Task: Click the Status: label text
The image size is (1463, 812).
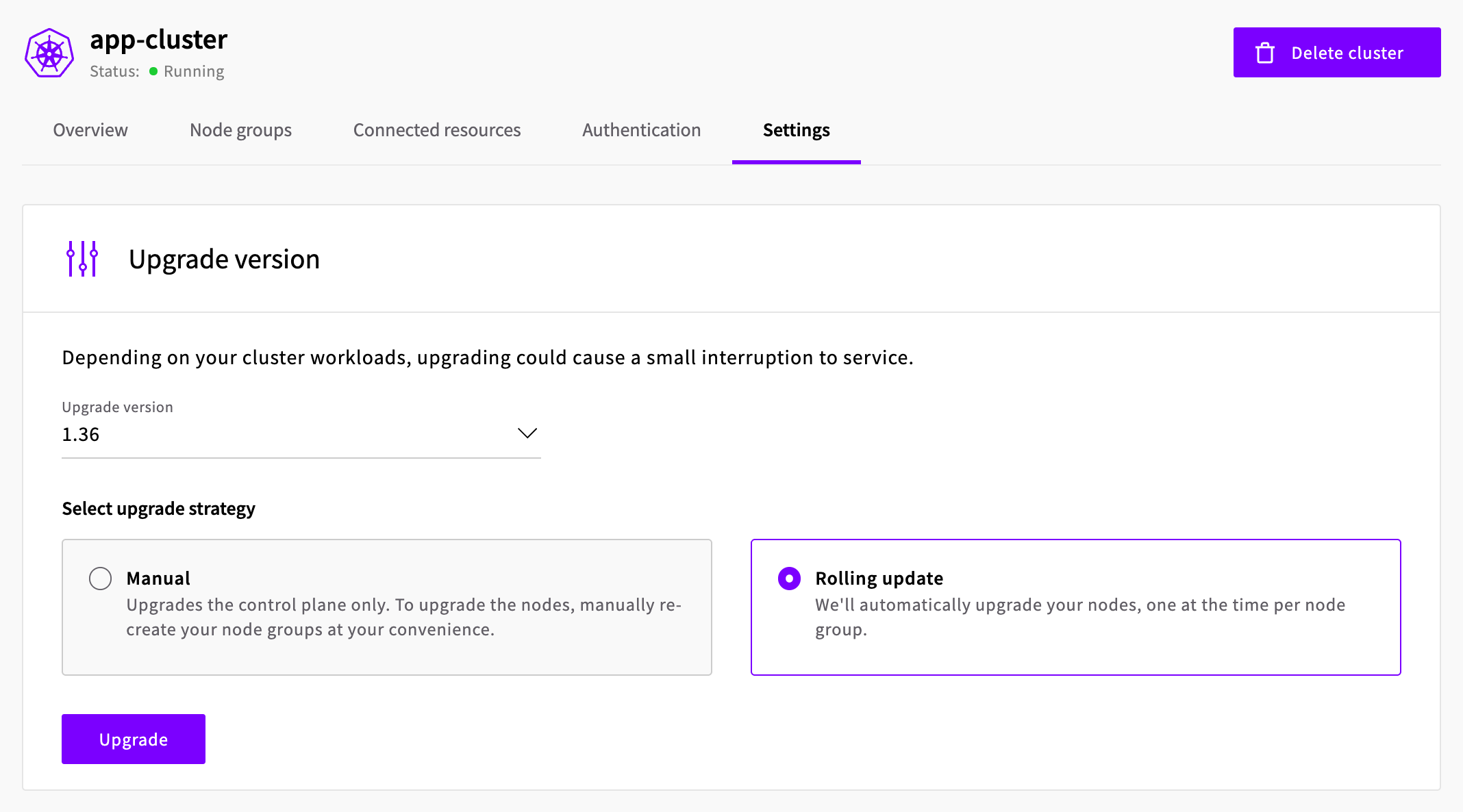Action: coord(114,71)
